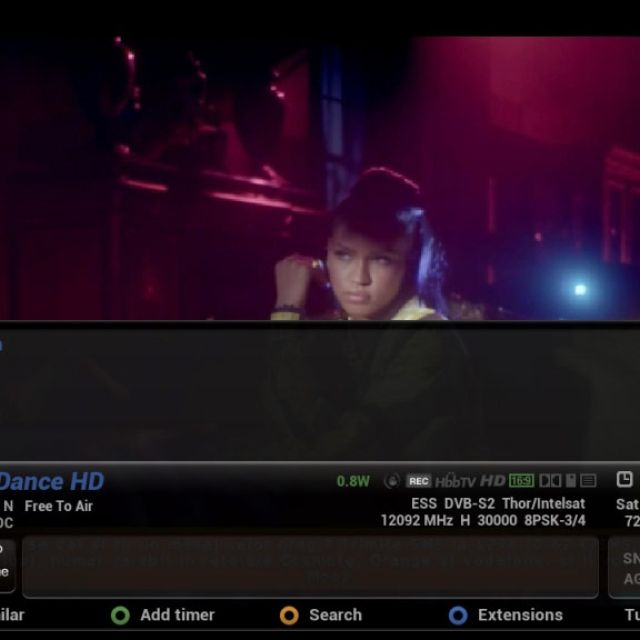Click the Dance HD channel name
The height and width of the screenshot is (640, 640).
click(51, 482)
